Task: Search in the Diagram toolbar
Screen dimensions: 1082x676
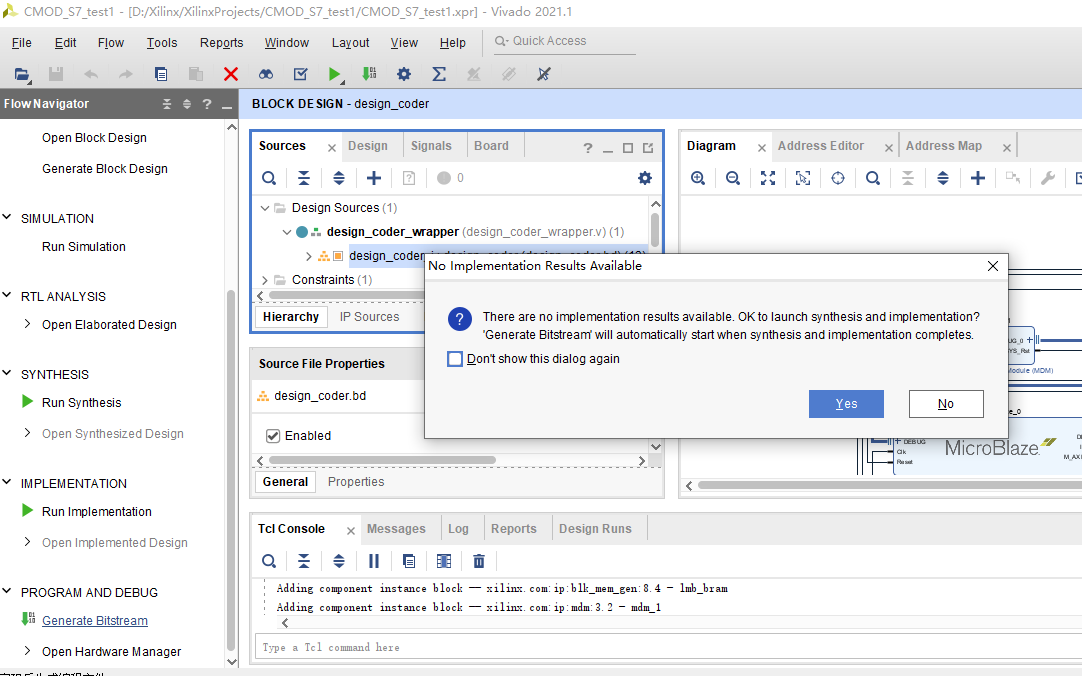Action: [x=873, y=179]
